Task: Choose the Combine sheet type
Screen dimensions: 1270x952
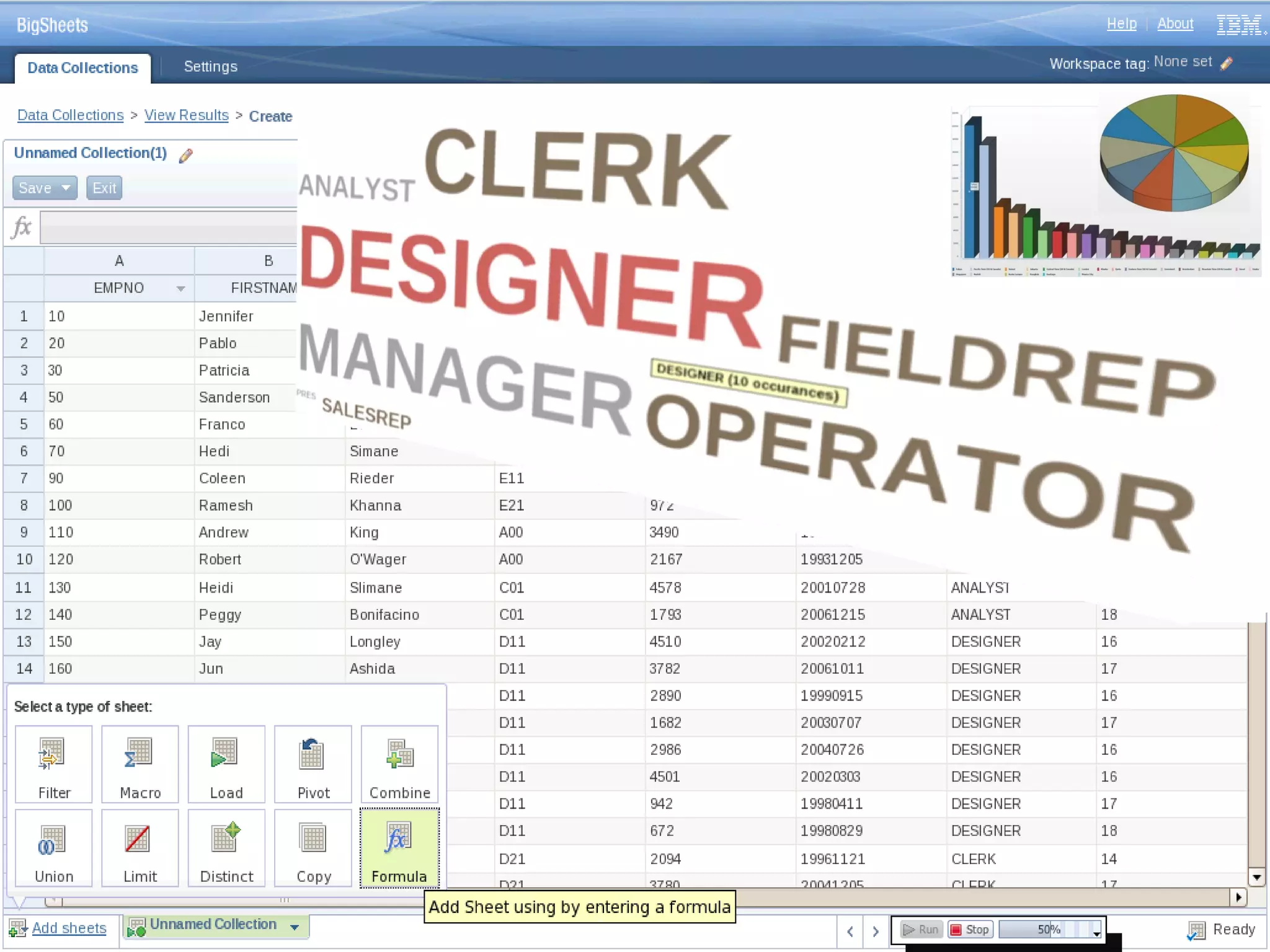Action: click(399, 764)
